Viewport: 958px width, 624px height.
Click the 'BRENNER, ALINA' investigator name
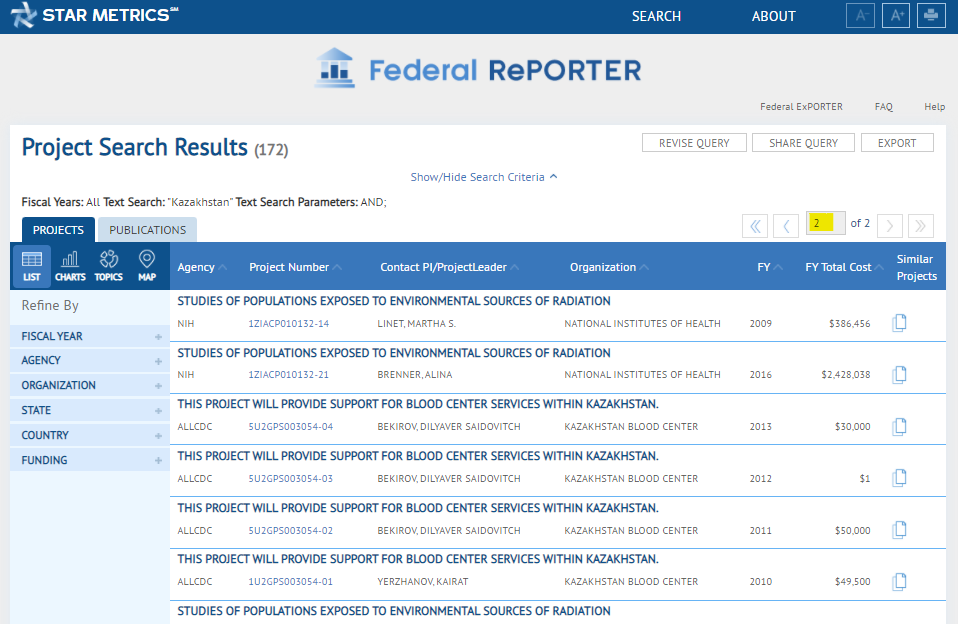(x=415, y=375)
